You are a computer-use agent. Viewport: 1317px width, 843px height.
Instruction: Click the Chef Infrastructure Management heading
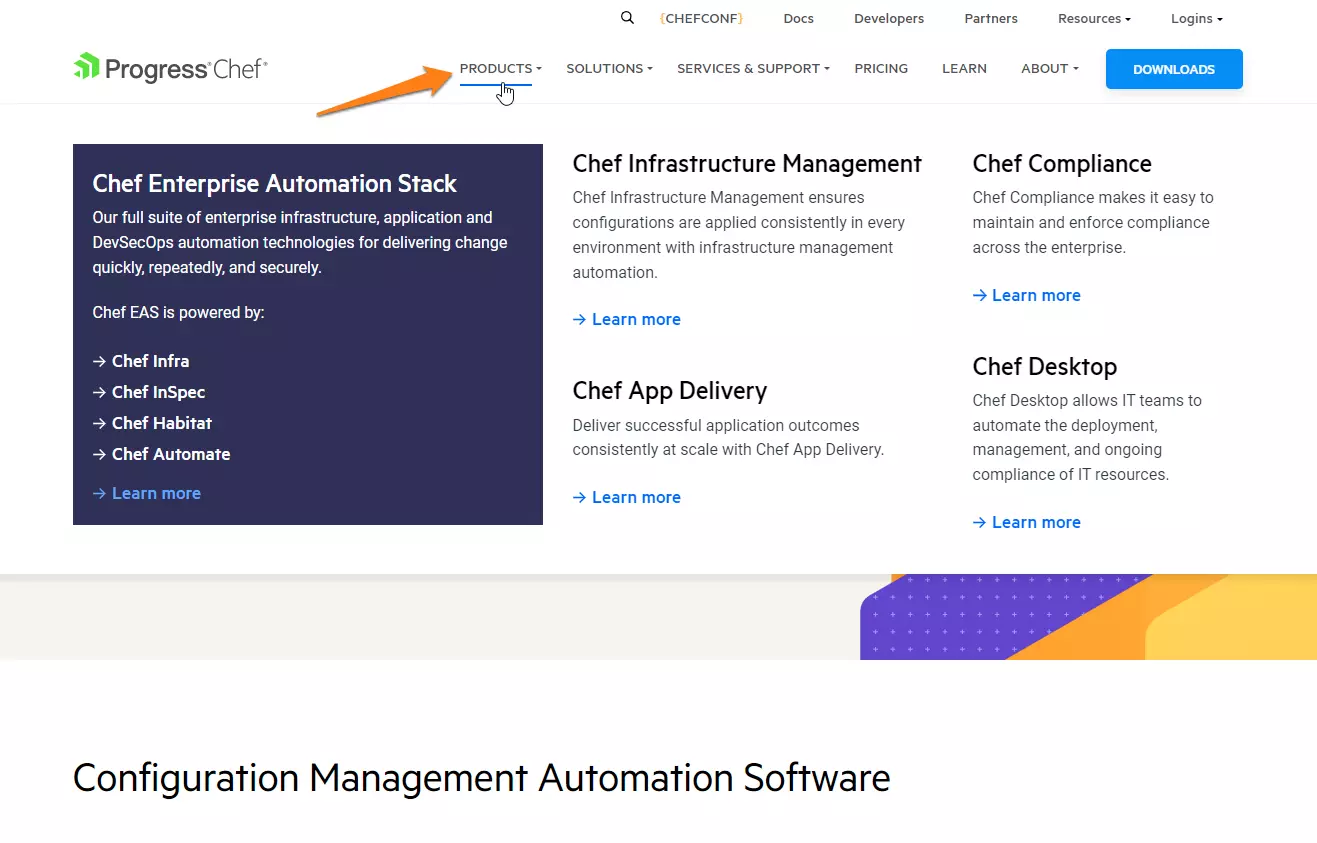tap(747, 164)
